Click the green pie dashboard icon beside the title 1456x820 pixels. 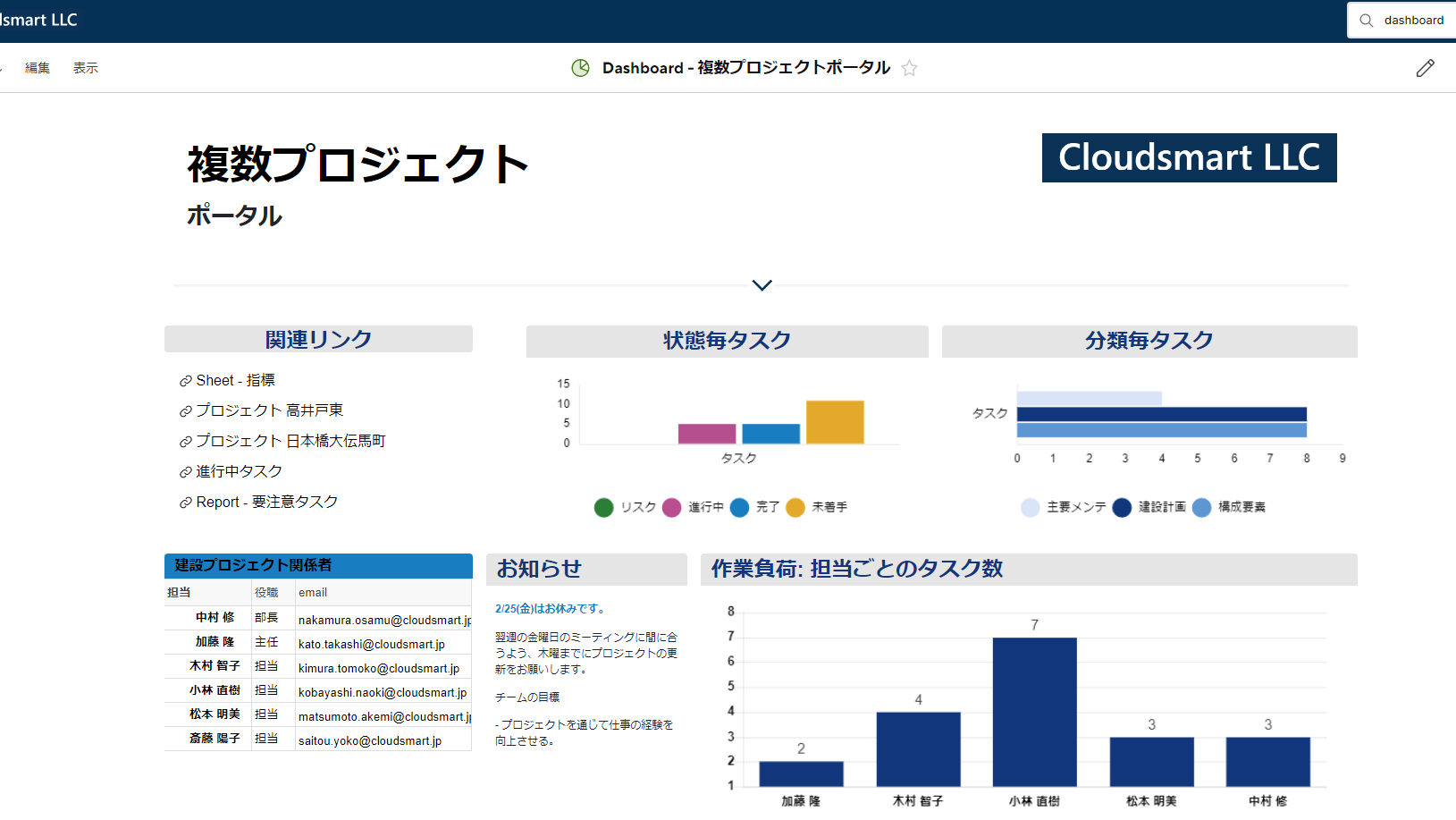tap(583, 67)
